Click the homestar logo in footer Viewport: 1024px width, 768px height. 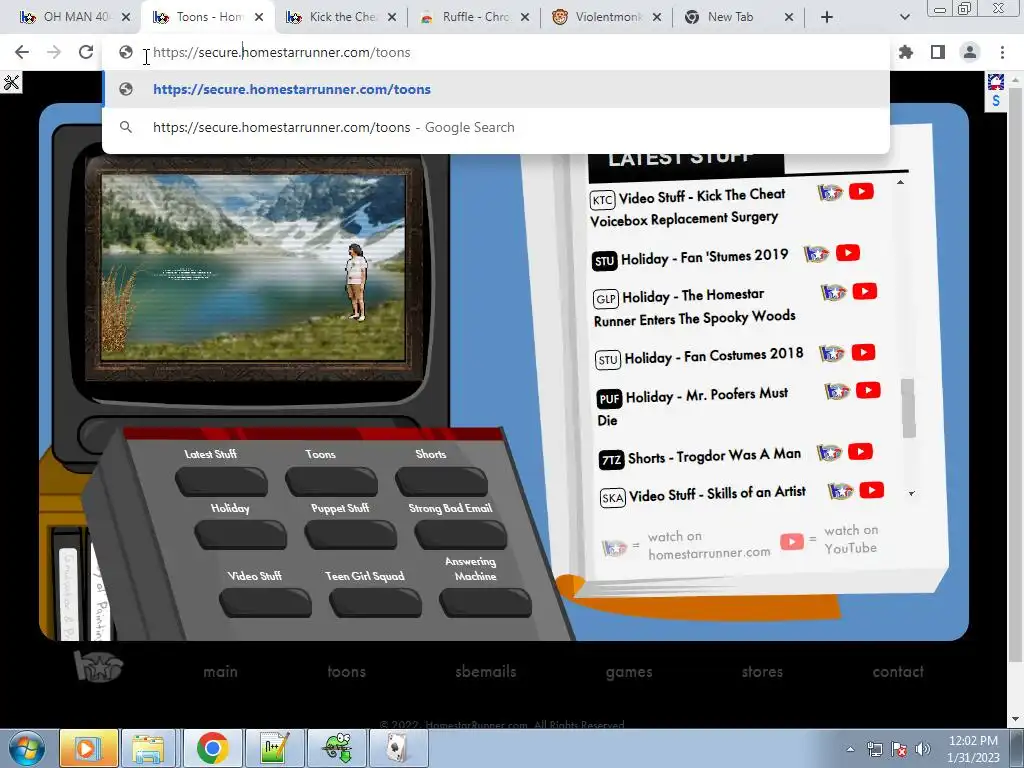pyautogui.click(x=98, y=666)
